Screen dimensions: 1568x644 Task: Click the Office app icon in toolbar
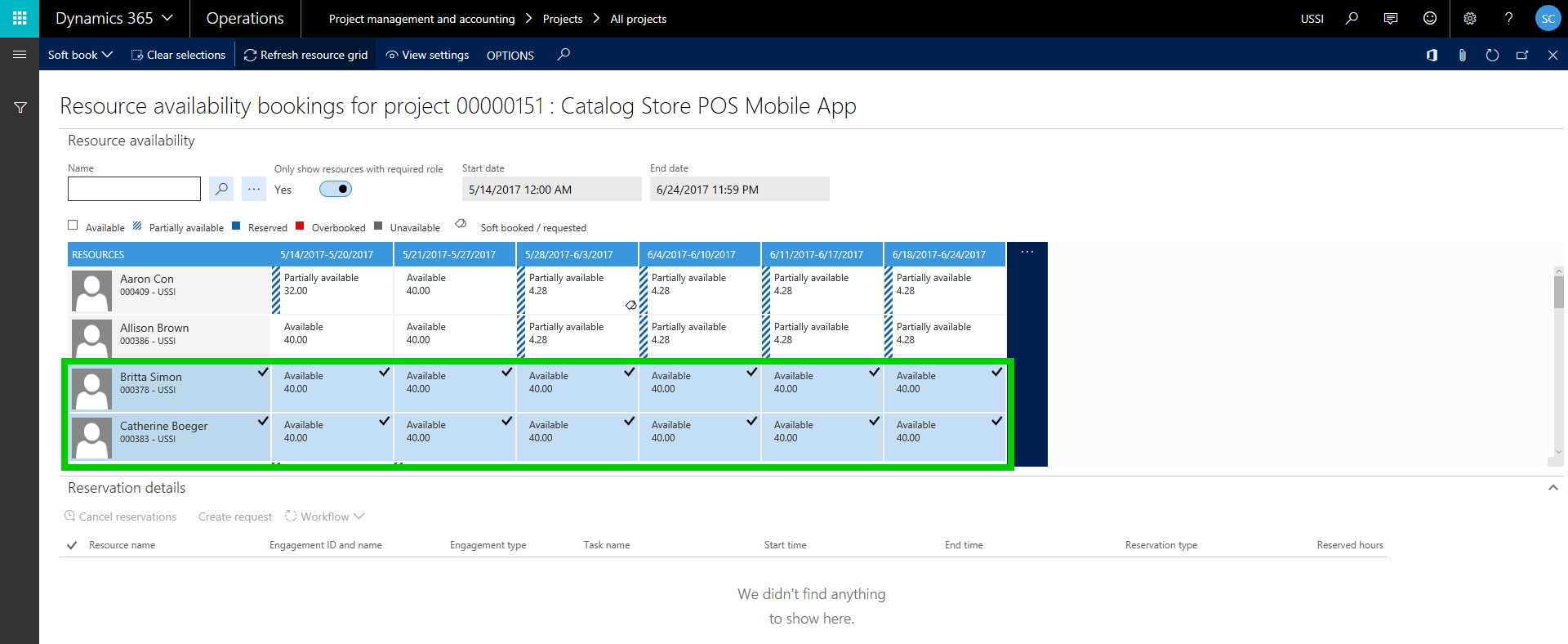tap(1432, 55)
